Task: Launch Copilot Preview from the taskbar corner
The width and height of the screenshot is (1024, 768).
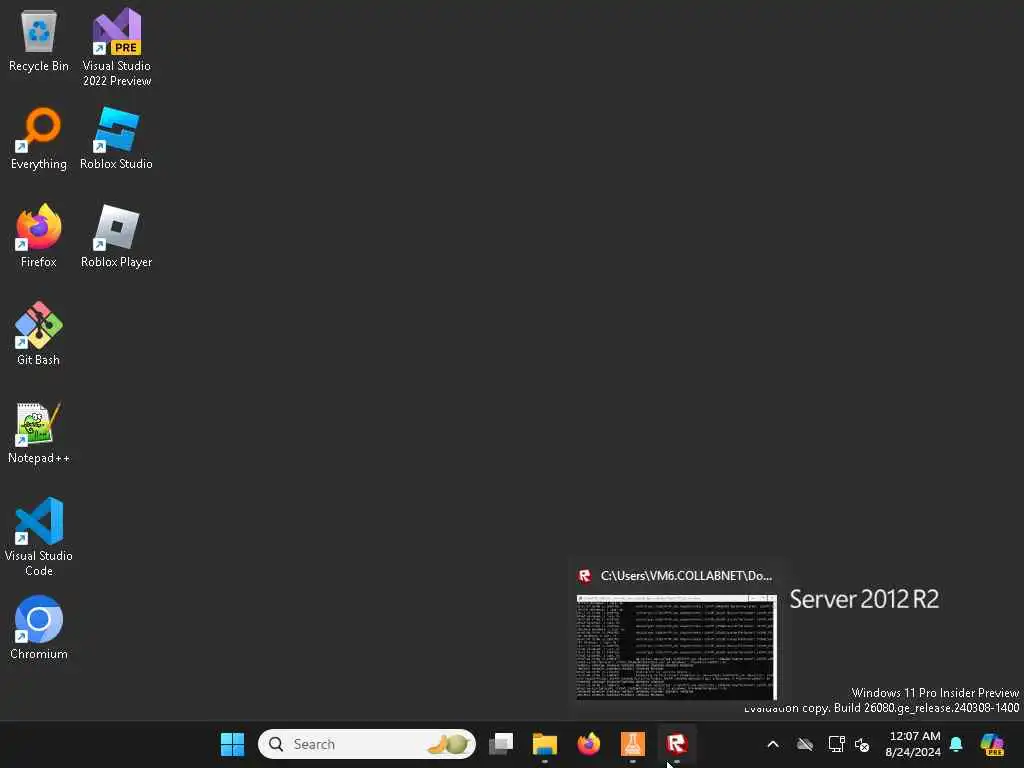Action: tap(992, 744)
